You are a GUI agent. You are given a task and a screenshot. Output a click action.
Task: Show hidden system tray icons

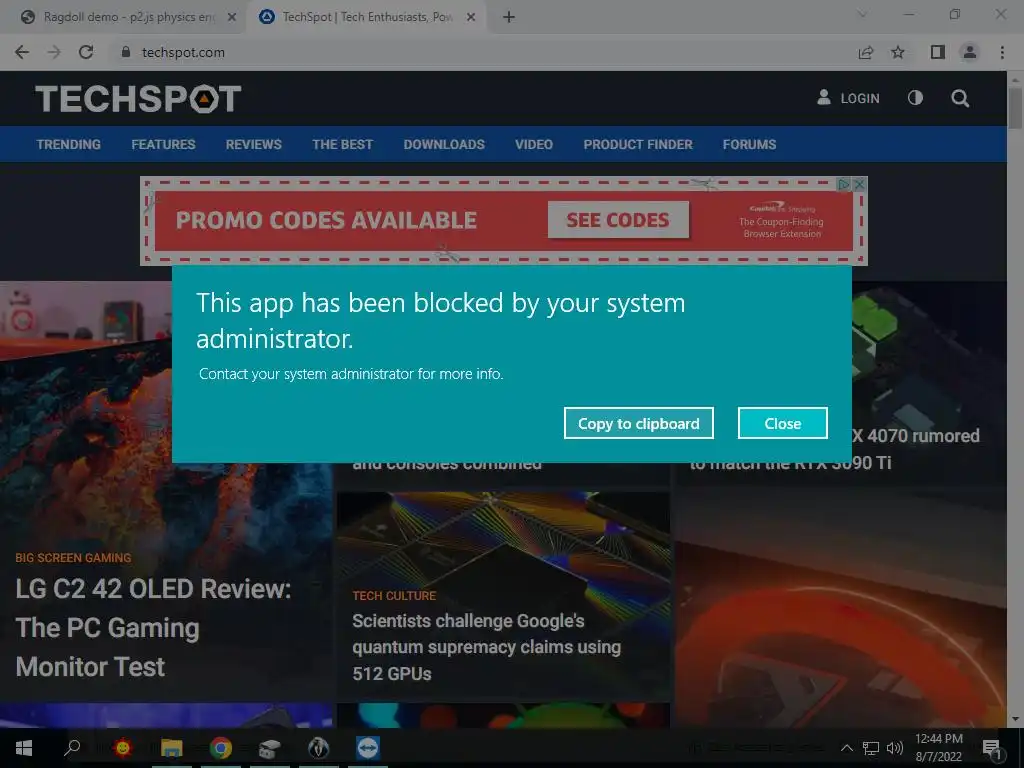pyautogui.click(x=846, y=748)
